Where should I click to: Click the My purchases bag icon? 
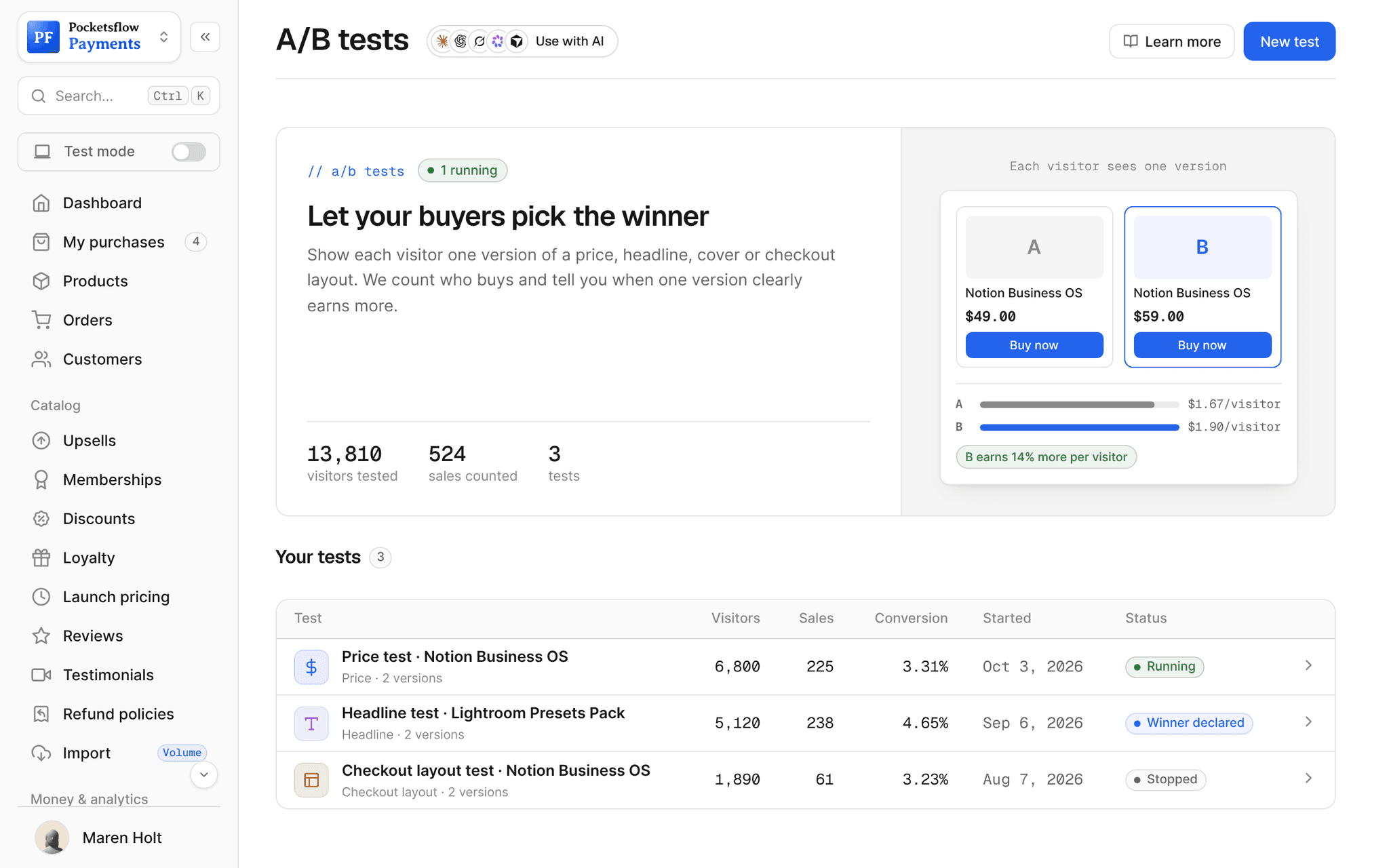click(x=41, y=242)
